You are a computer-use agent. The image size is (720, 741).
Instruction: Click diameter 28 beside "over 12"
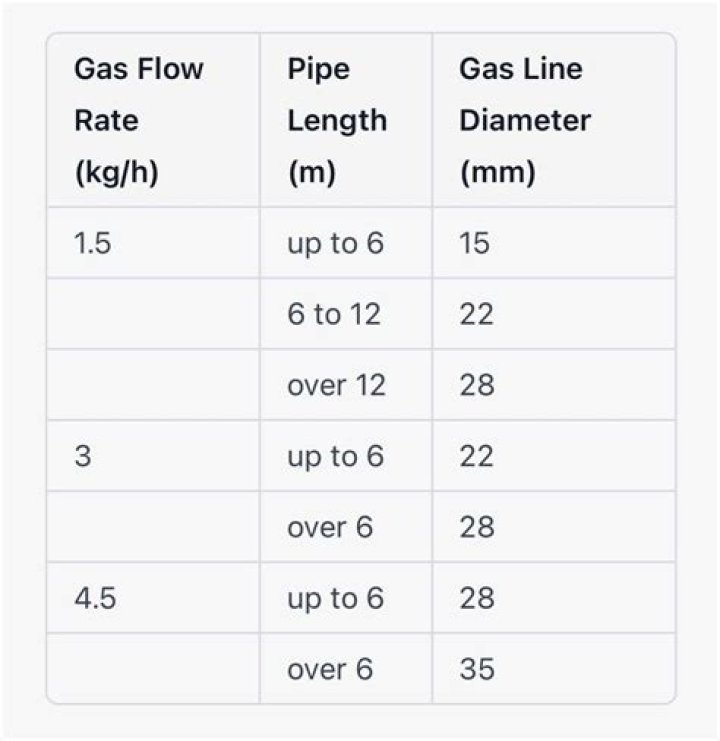pos(477,385)
